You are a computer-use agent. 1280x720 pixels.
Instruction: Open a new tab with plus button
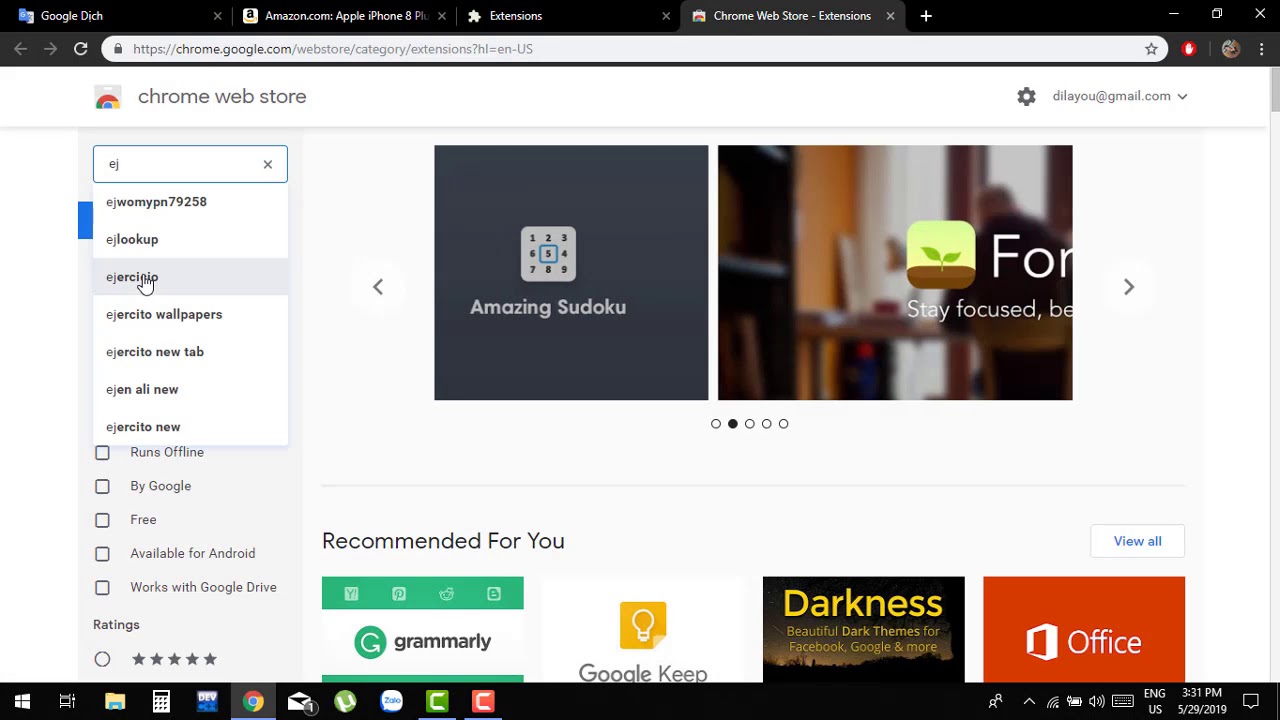coord(926,16)
